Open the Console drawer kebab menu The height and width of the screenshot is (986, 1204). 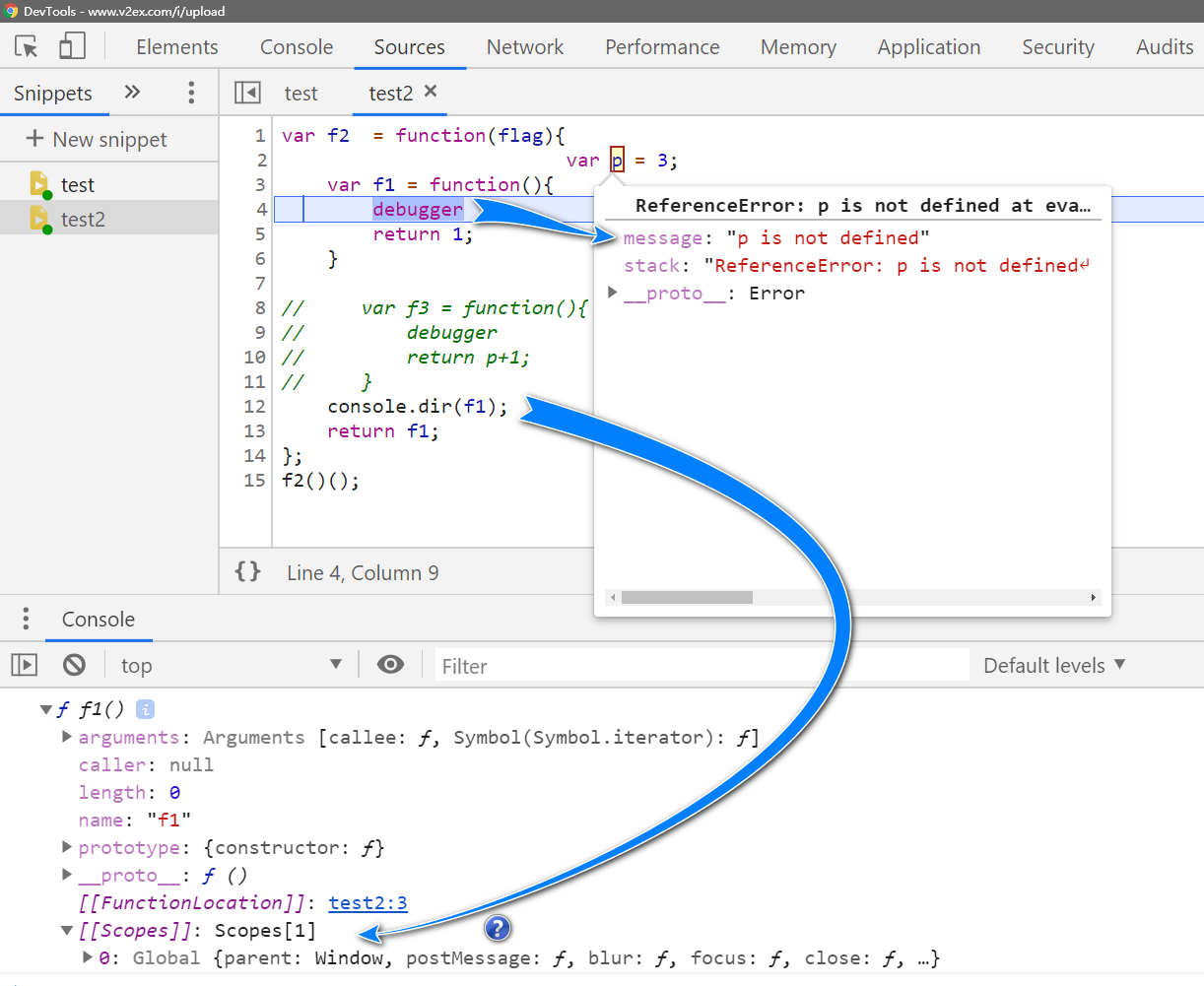(x=26, y=619)
